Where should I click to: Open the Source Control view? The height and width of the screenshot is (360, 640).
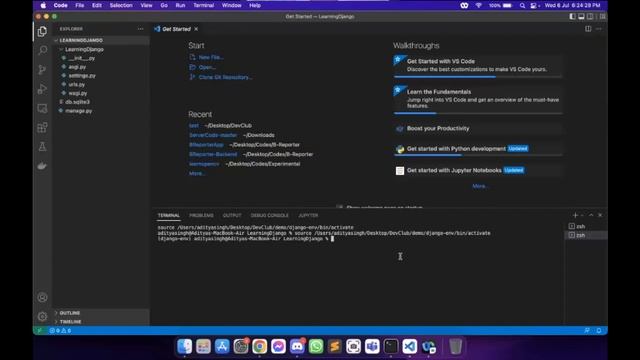[42, 70]
